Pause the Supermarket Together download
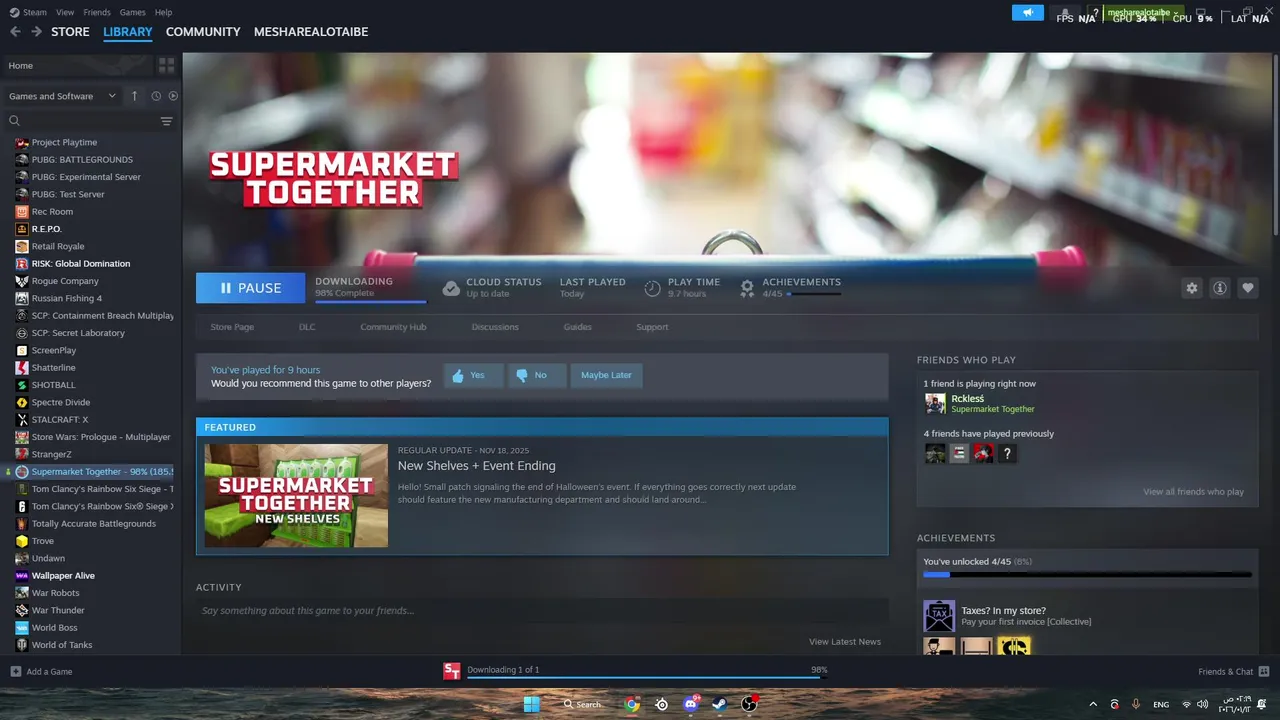Screen dimensions: 1280x720 coord(250,288)
